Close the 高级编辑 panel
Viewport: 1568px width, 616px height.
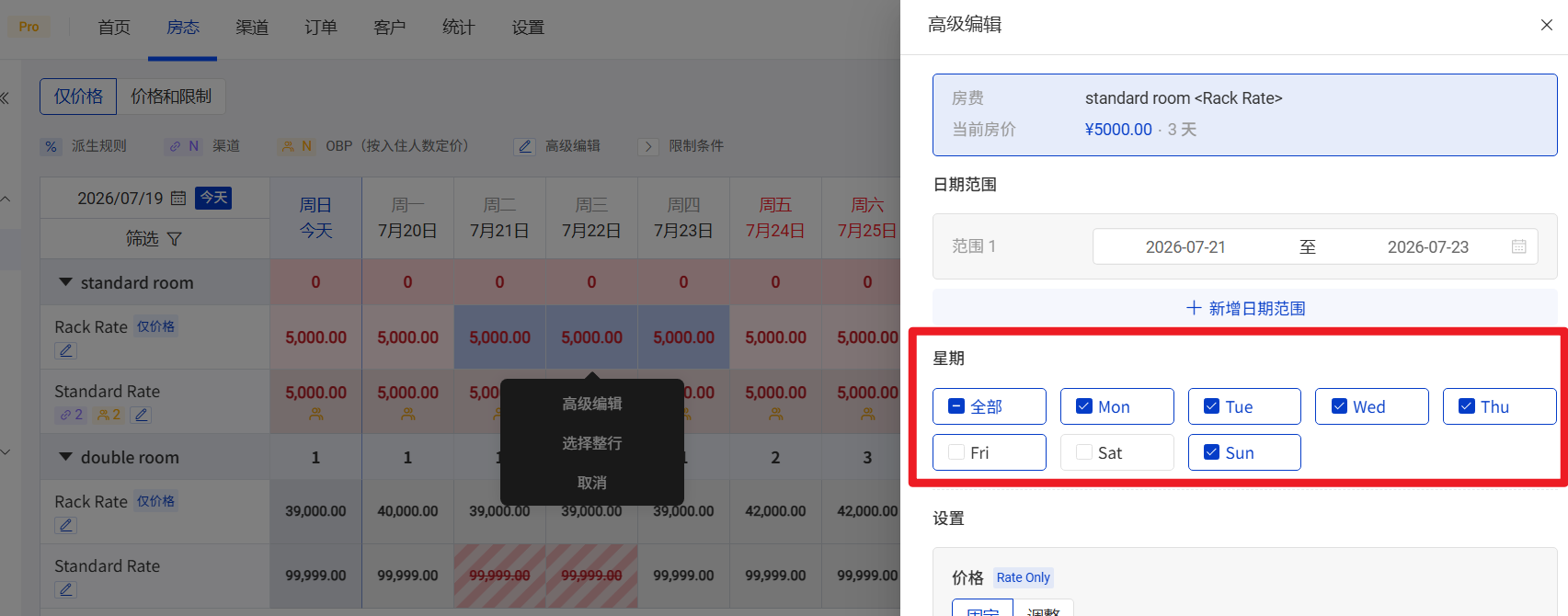point(1546,25)
